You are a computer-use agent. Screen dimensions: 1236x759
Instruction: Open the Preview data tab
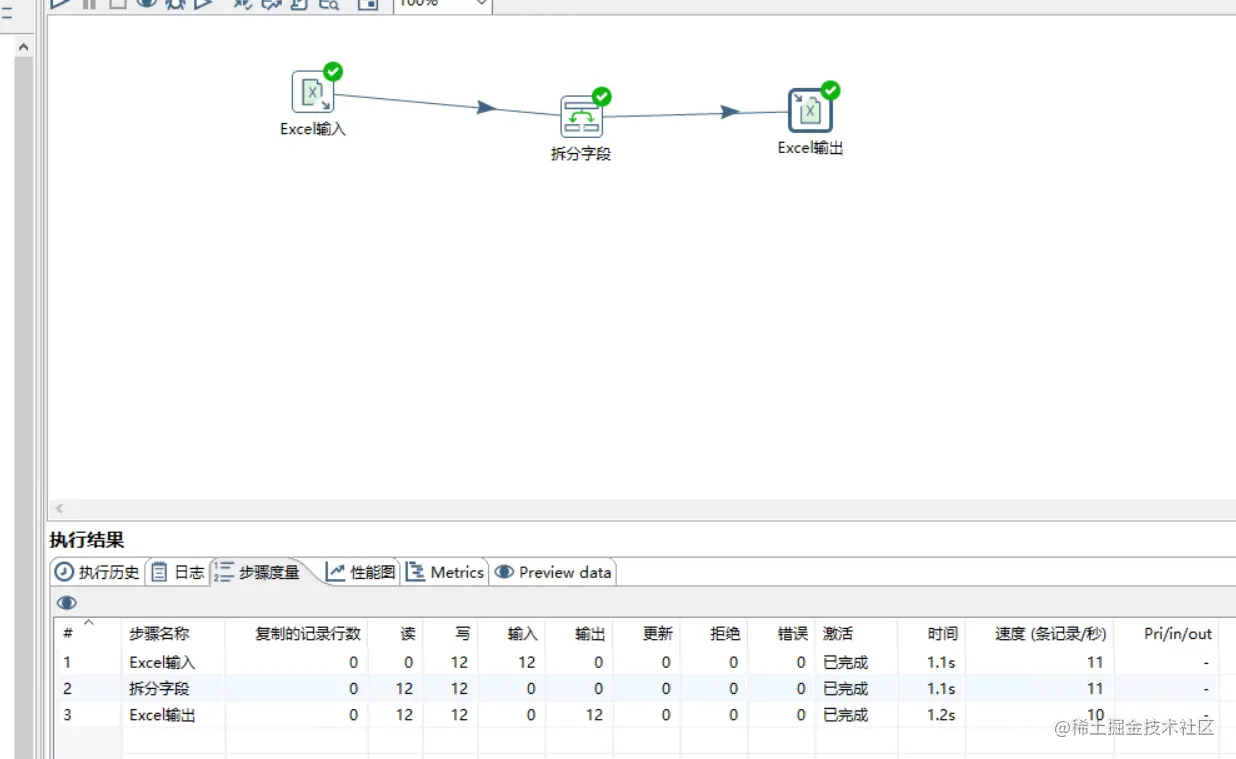[x=553, y=572]
